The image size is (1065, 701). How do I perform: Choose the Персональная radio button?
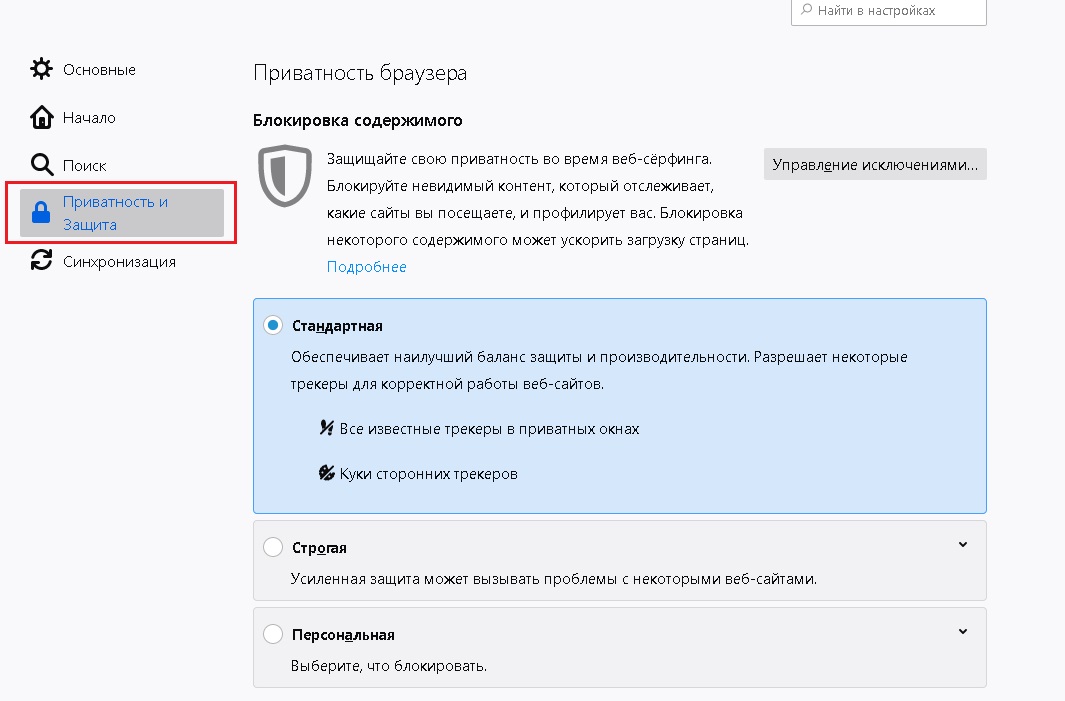273,634
